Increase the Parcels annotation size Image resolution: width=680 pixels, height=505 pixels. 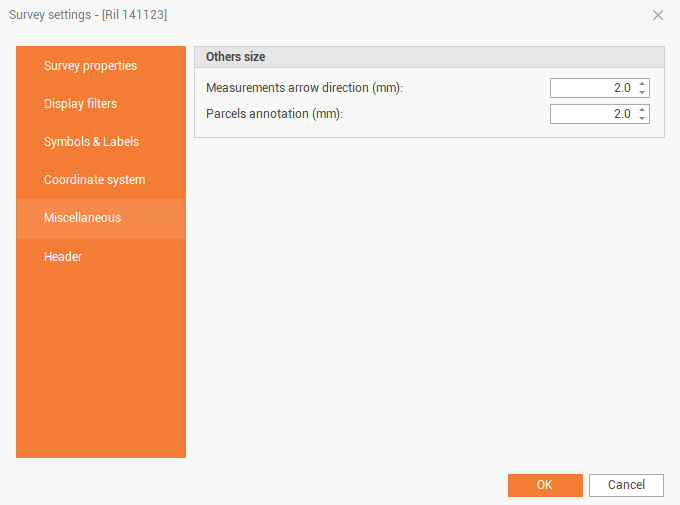click(x=642, y=110)
